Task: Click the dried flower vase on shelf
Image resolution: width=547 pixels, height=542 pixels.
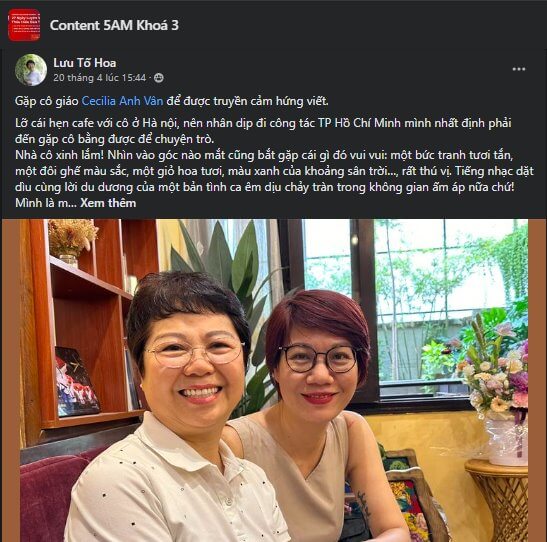Action: pyautogui.click(x=72, y=242)
